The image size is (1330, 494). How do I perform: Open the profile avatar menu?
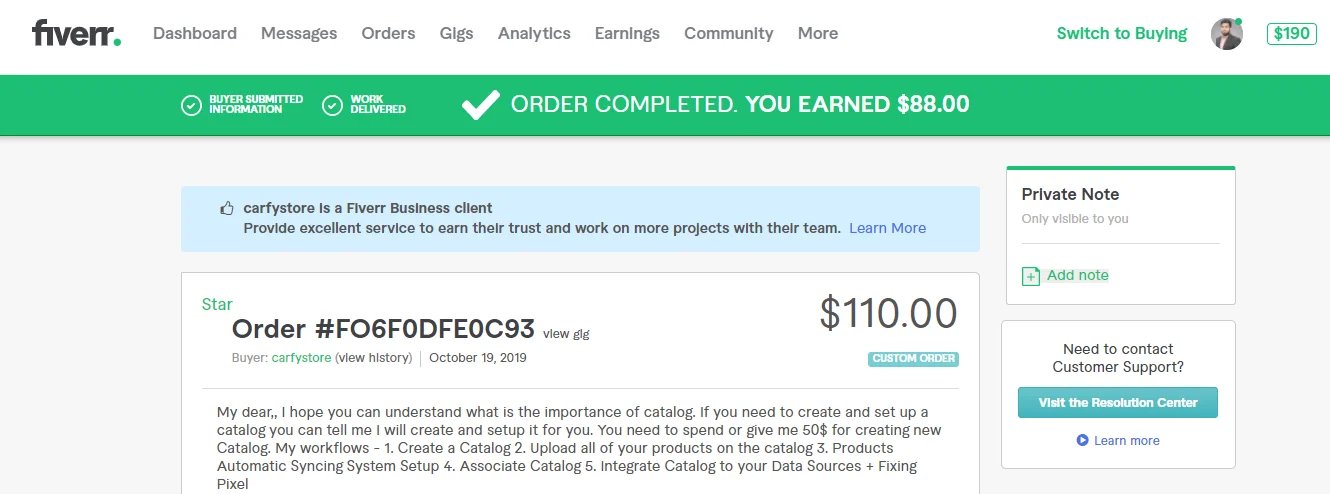point(1226,34)
